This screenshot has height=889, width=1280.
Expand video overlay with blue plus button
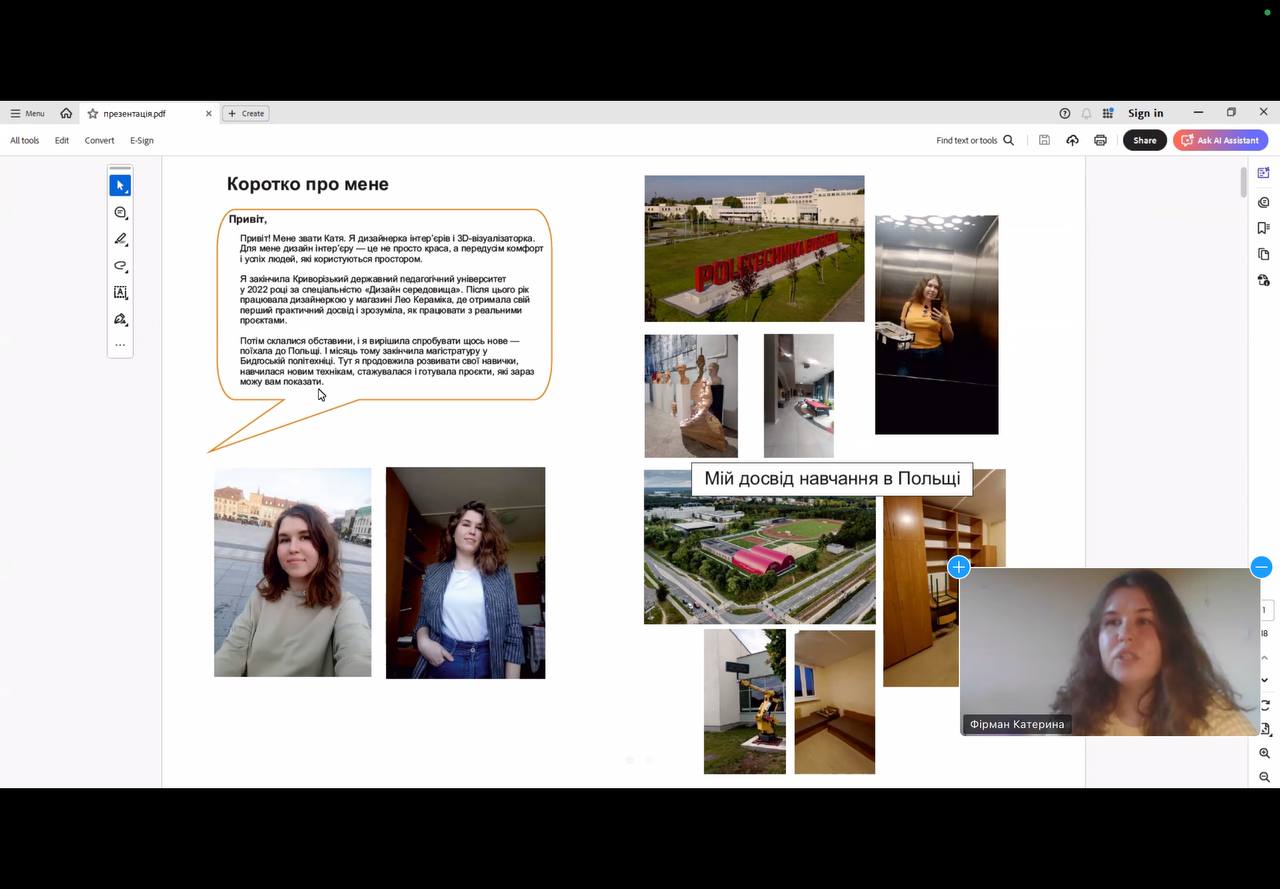(958, 567)
